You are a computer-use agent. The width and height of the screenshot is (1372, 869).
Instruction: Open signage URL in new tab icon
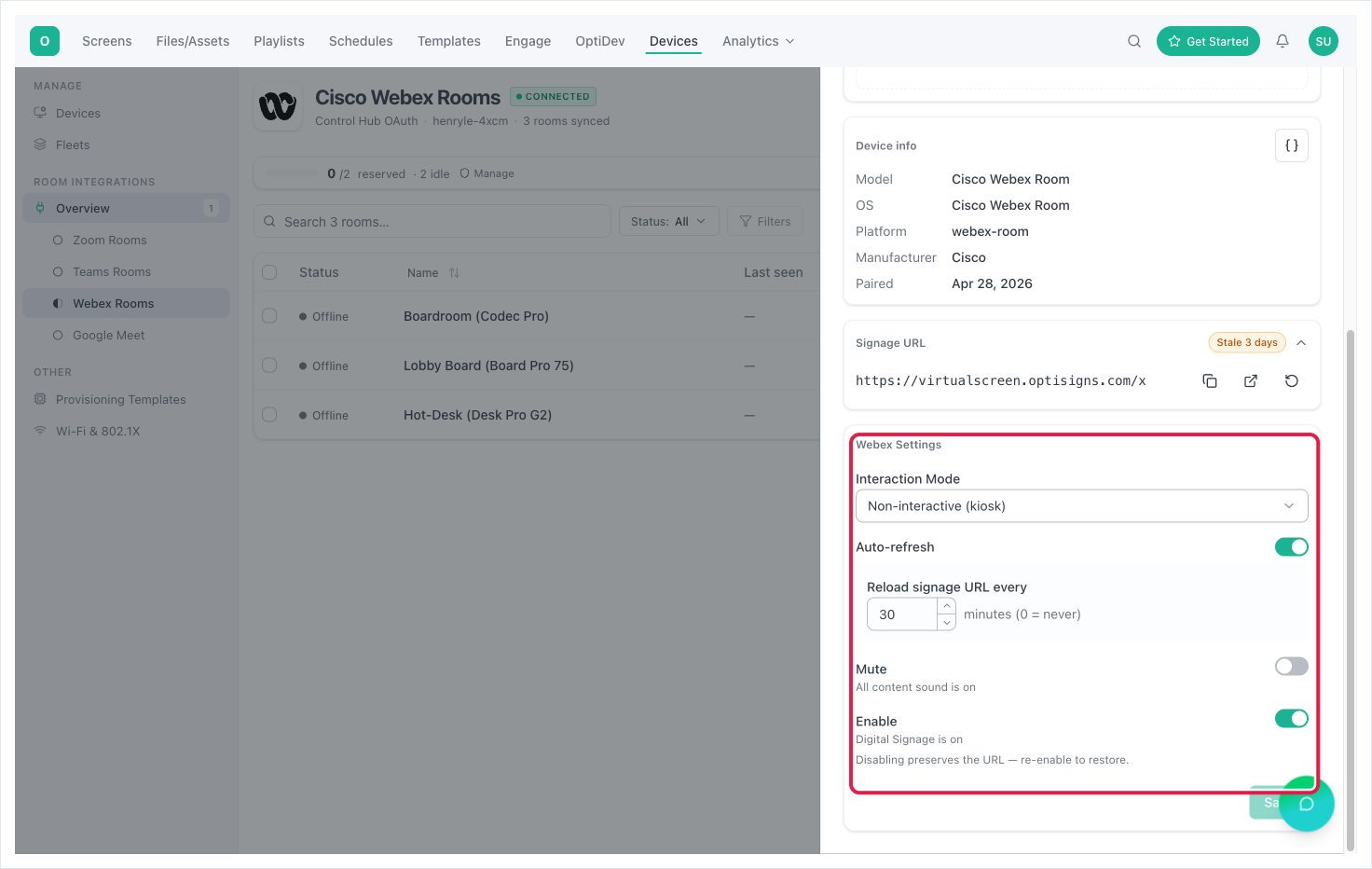[1251, 380]
